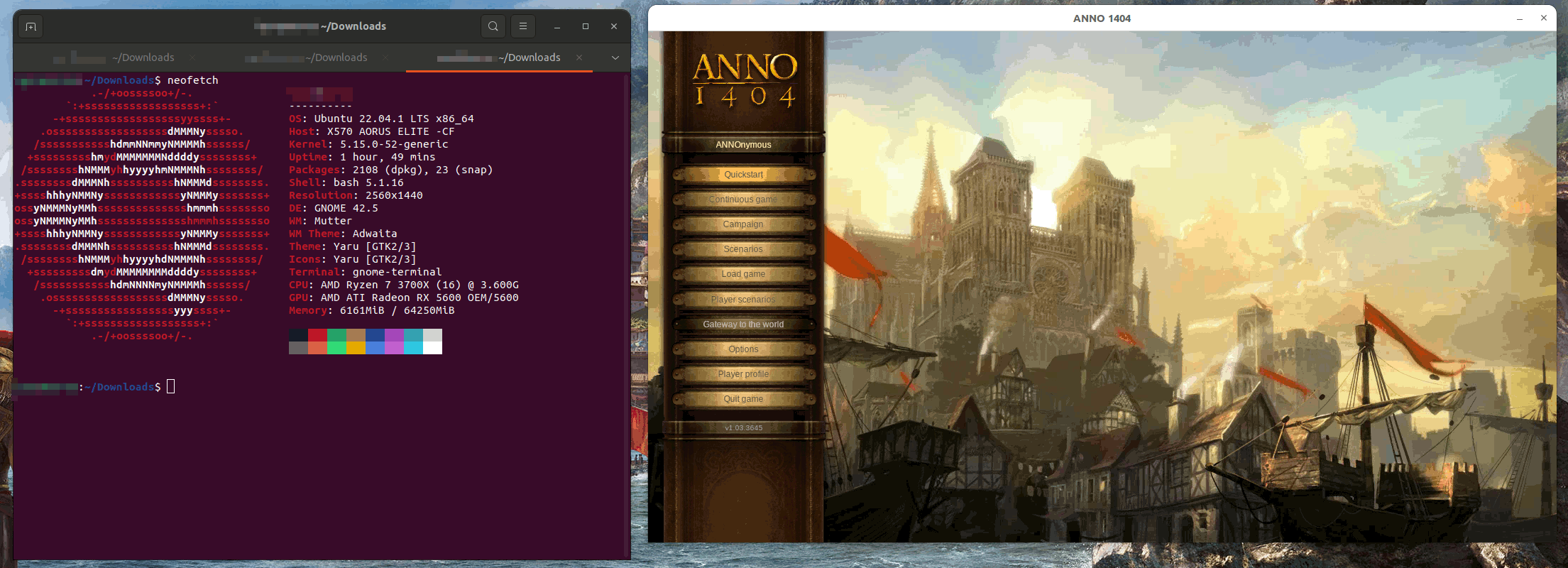
Task: Open Player scenarios in ANNO menu
Action: coord(743,300)
